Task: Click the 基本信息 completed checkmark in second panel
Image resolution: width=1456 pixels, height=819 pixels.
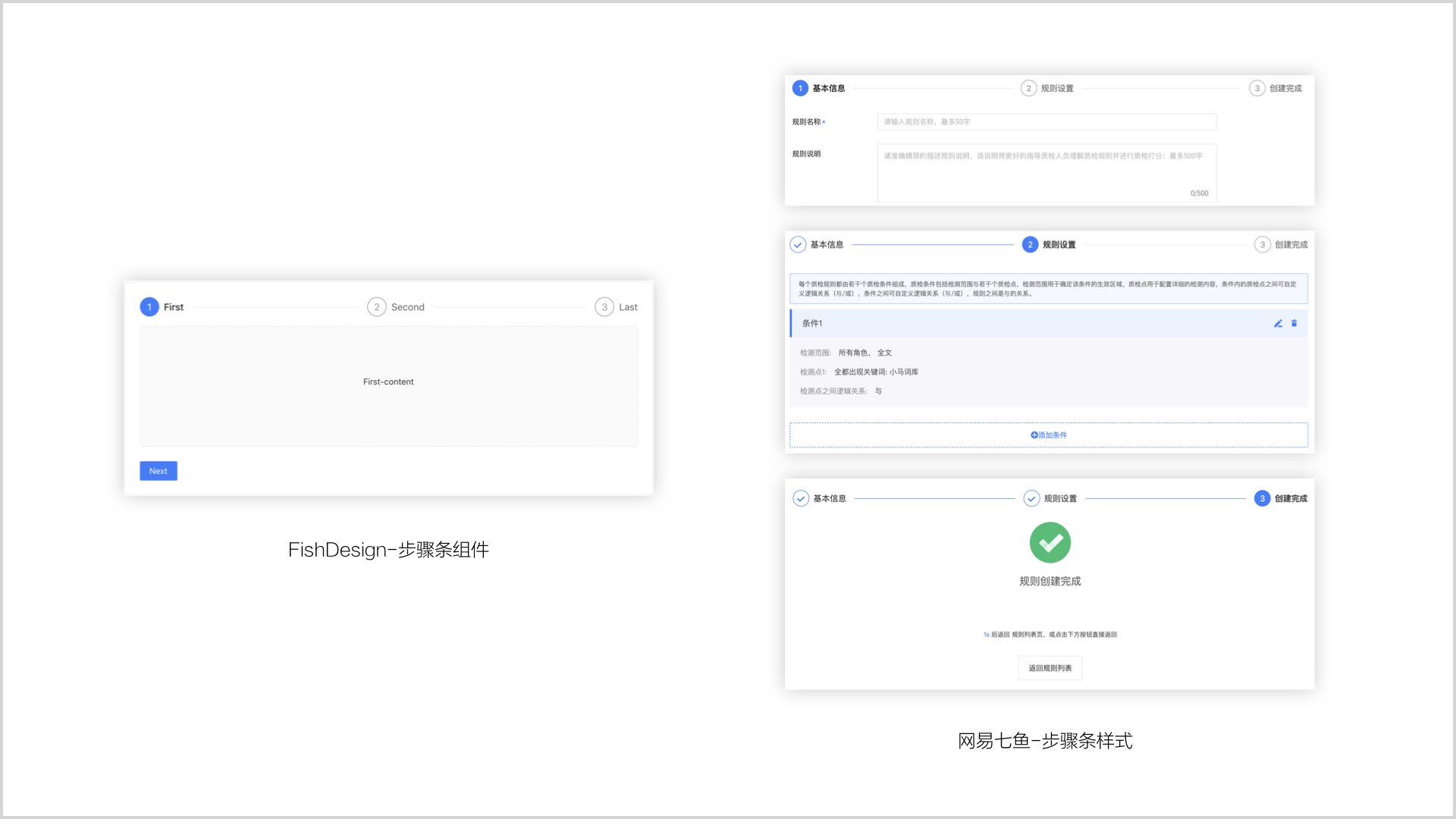Action: pyautogui.click(x=798, y=244)
